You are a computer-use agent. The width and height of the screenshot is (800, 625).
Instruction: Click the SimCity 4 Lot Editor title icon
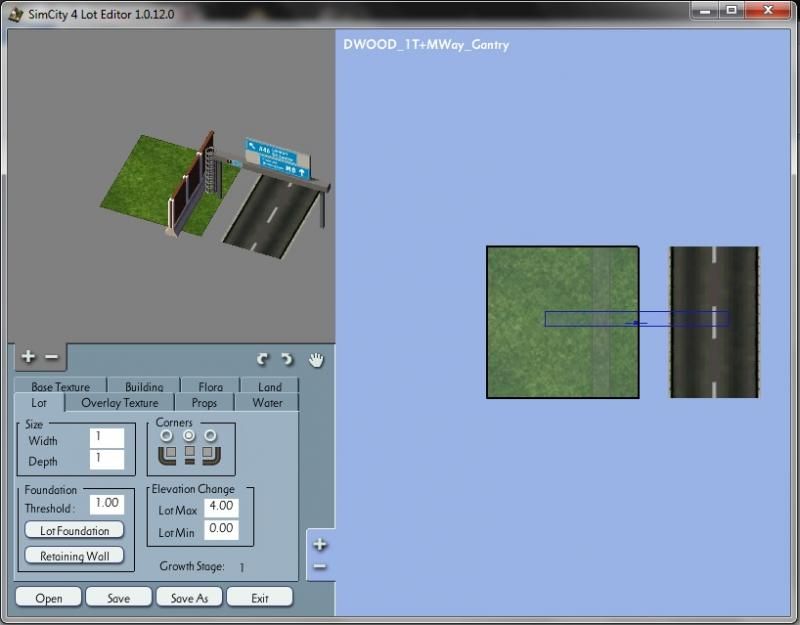pos(16,14)
